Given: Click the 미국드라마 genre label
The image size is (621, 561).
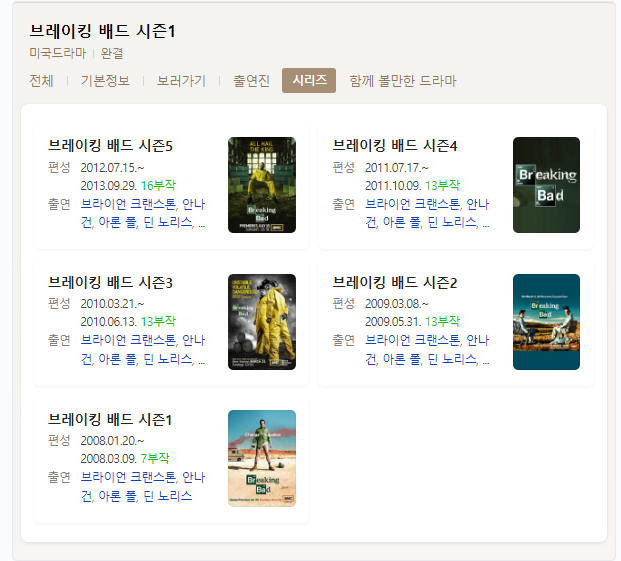Looking at the screenshot, I should pyautogui.click(x=57, y=53).
